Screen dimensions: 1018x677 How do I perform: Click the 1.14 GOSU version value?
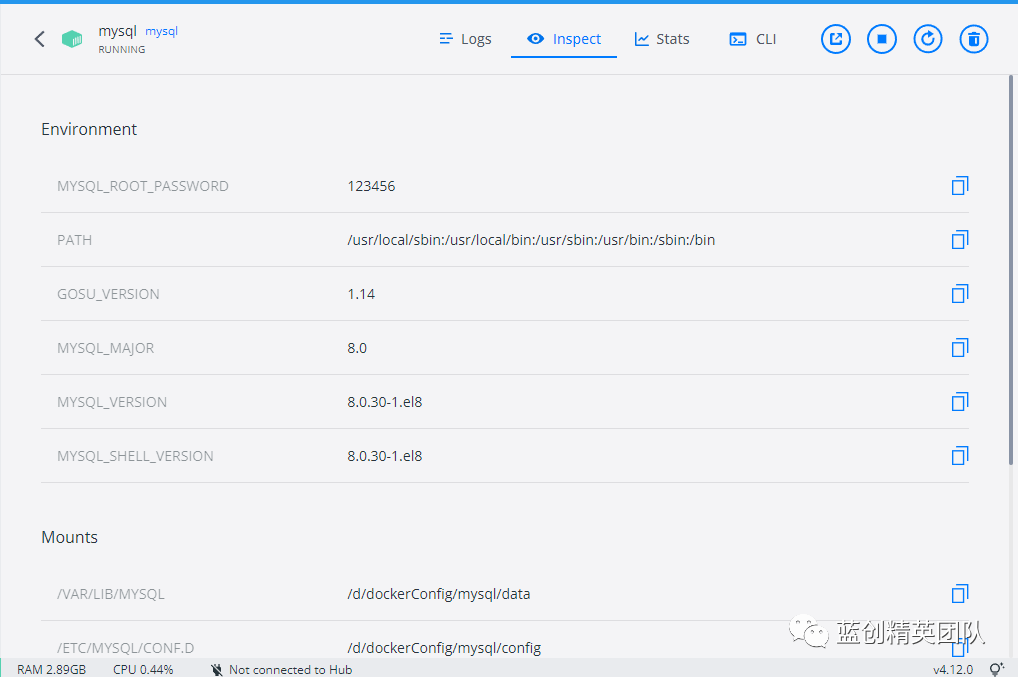(x=361, y=294)
